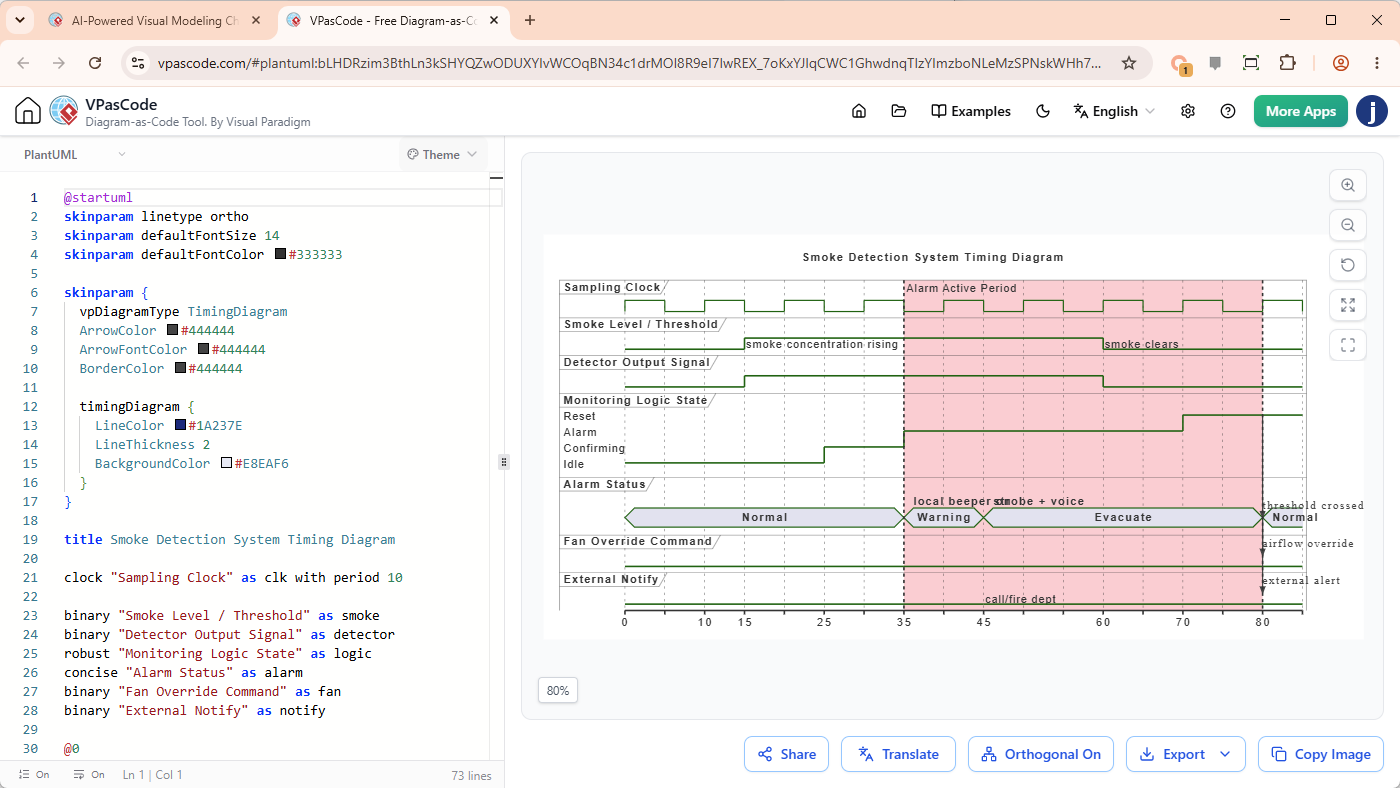This screenshot has height=788, width=1400.
Task: Click 'Alarm Active Period' label in diagram
Action: (x=961, y=288)
